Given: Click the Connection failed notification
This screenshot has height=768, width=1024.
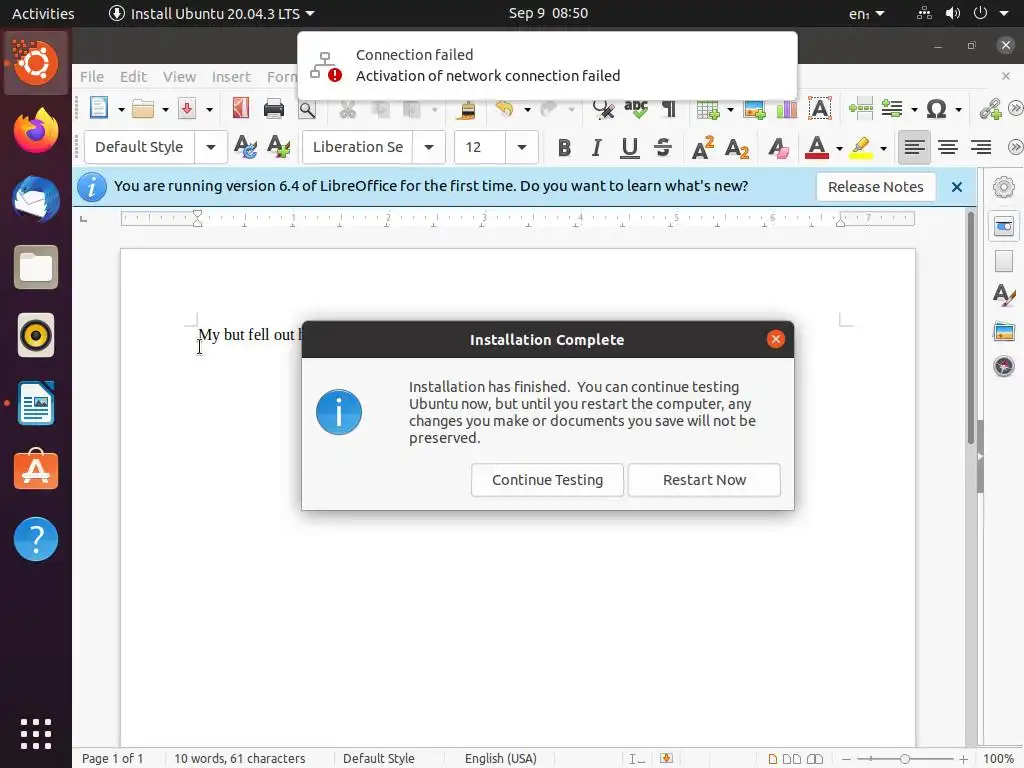Looking at the screenshot, I should pos(547,65).
